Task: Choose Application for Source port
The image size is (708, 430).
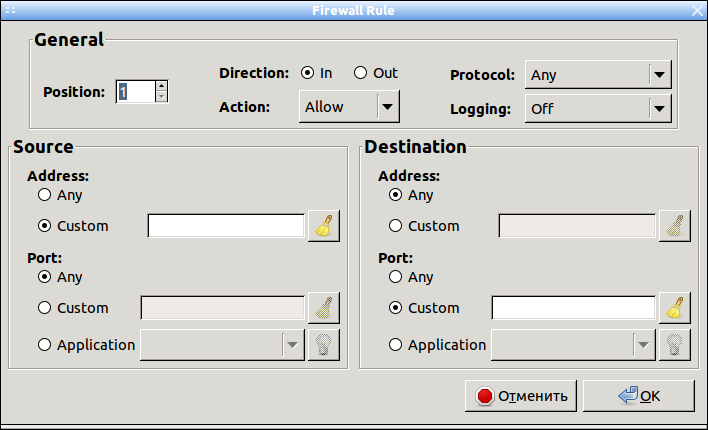Action: [x=44, y=345]
